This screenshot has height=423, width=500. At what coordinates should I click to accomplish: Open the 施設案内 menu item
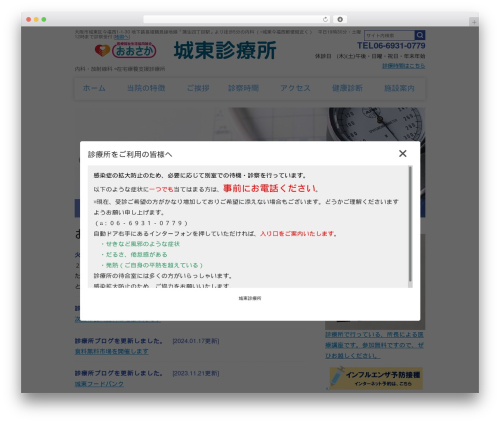(399, 88)
